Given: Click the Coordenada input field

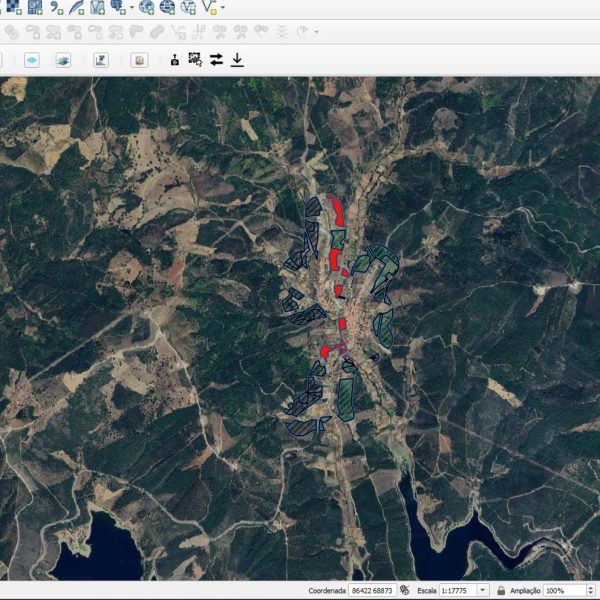Looking at the screenshot, I should [372, 590].
